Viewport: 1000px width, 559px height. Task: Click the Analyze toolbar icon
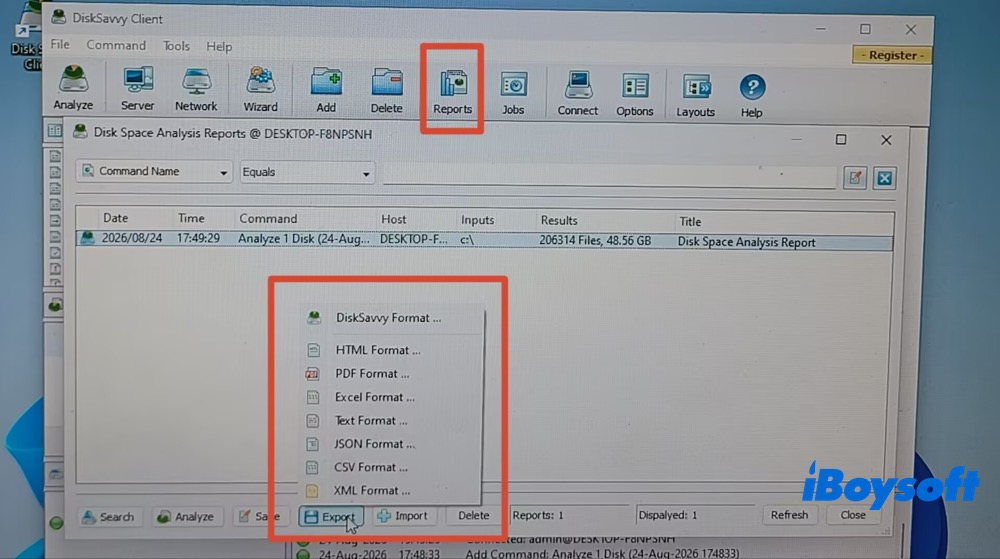click(x=73, y=87)
